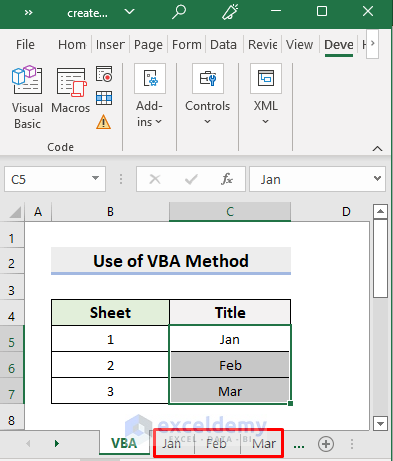Switch to the VBA sheet tab
The height and width of the screenshot is (461, 393).
click(124, 443)
